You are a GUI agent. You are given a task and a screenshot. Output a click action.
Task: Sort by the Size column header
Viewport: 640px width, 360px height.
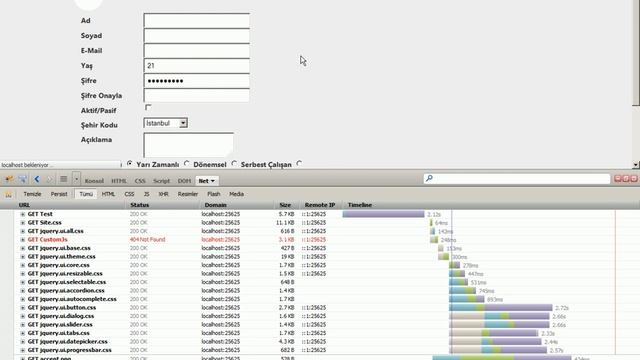(285, 205)
